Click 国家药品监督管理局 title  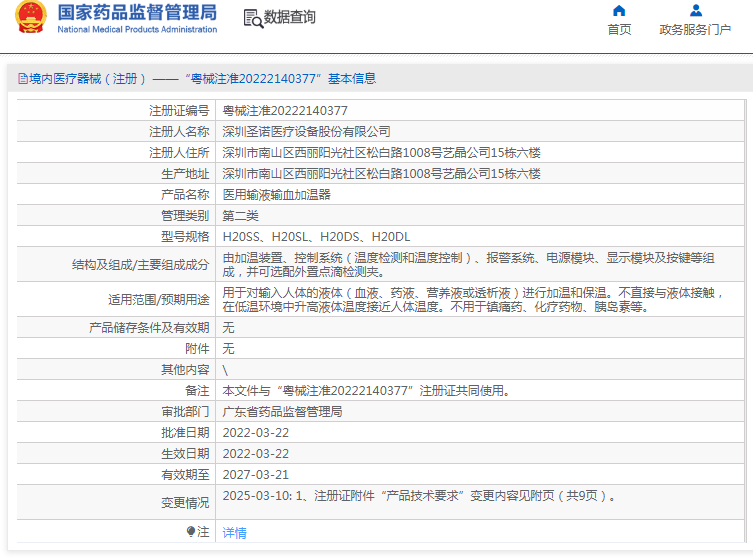click(137, 12)
